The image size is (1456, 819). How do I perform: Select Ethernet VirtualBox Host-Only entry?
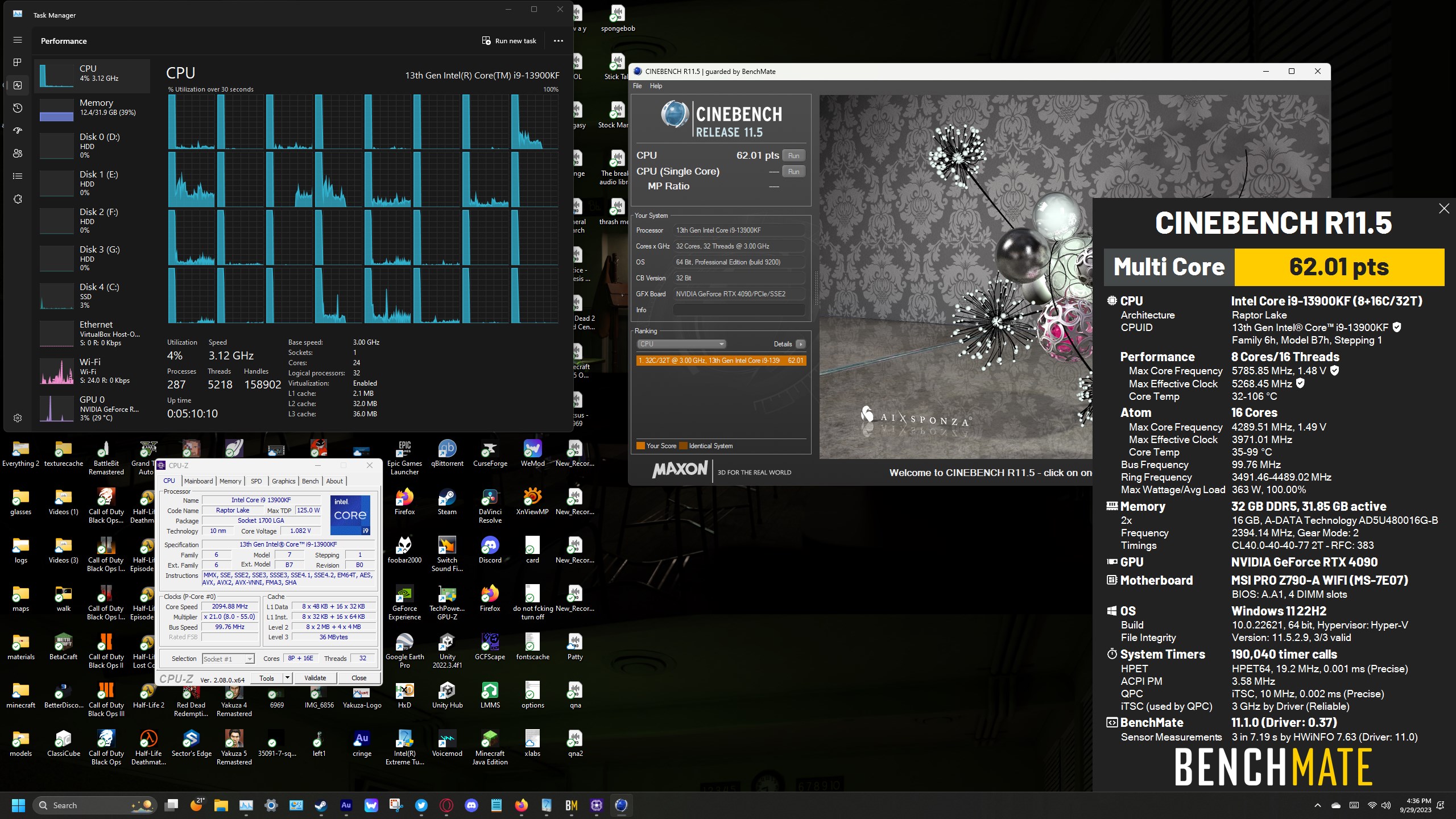(x=92, y=333)
